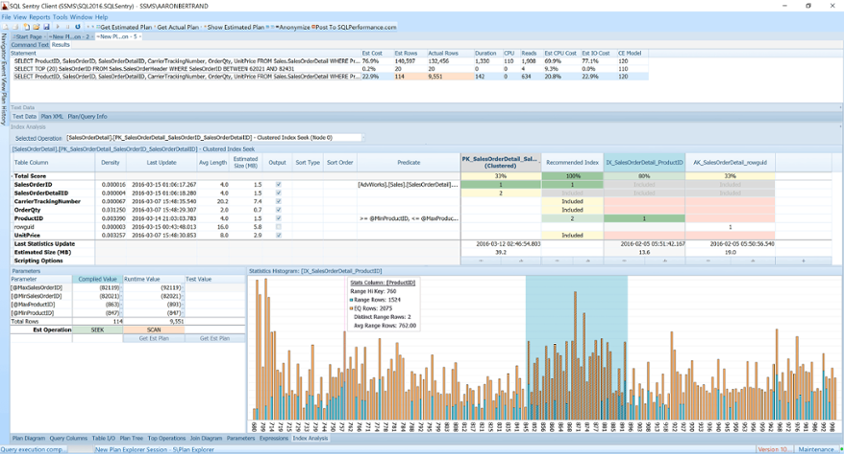Viewport: 844px width, 454px height.
Task: Enable Output checkbox for the rowguid row
Action: 278,227
